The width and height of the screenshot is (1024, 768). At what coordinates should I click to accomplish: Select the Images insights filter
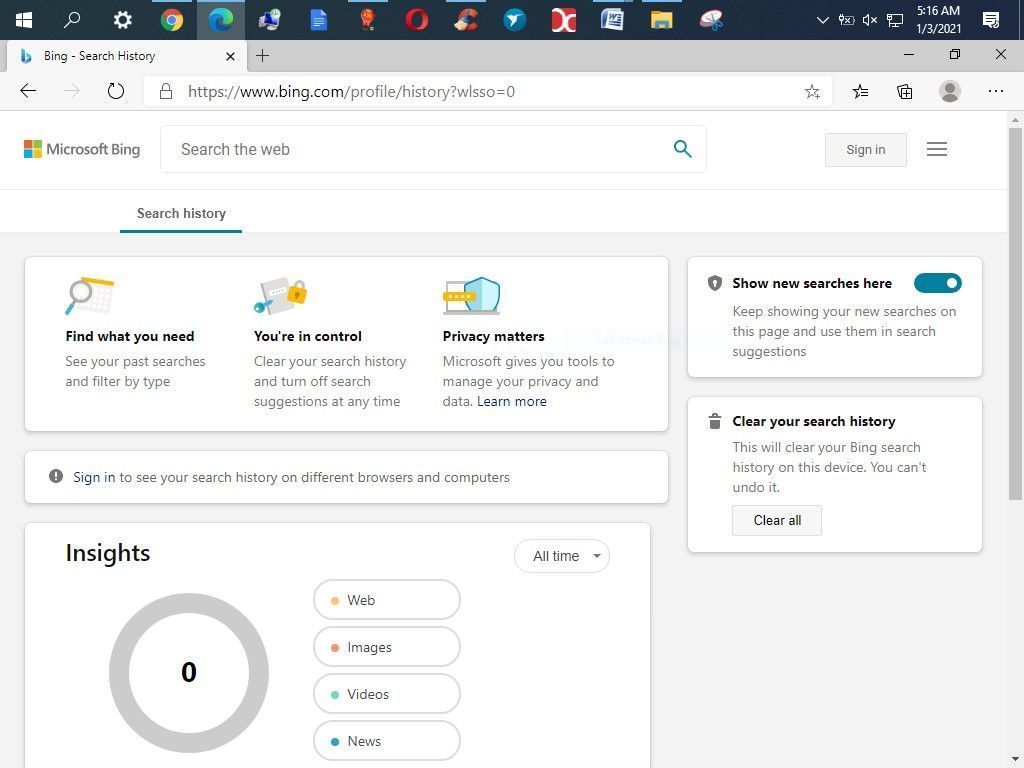[x=387, y=647]
